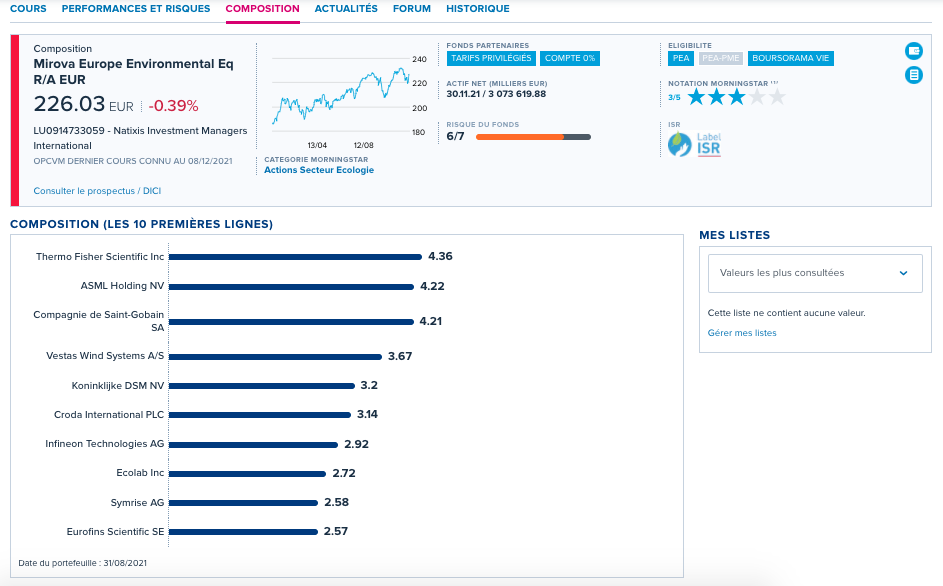
Task: Click the Morningstar star rating
Action: pos(736,96)
